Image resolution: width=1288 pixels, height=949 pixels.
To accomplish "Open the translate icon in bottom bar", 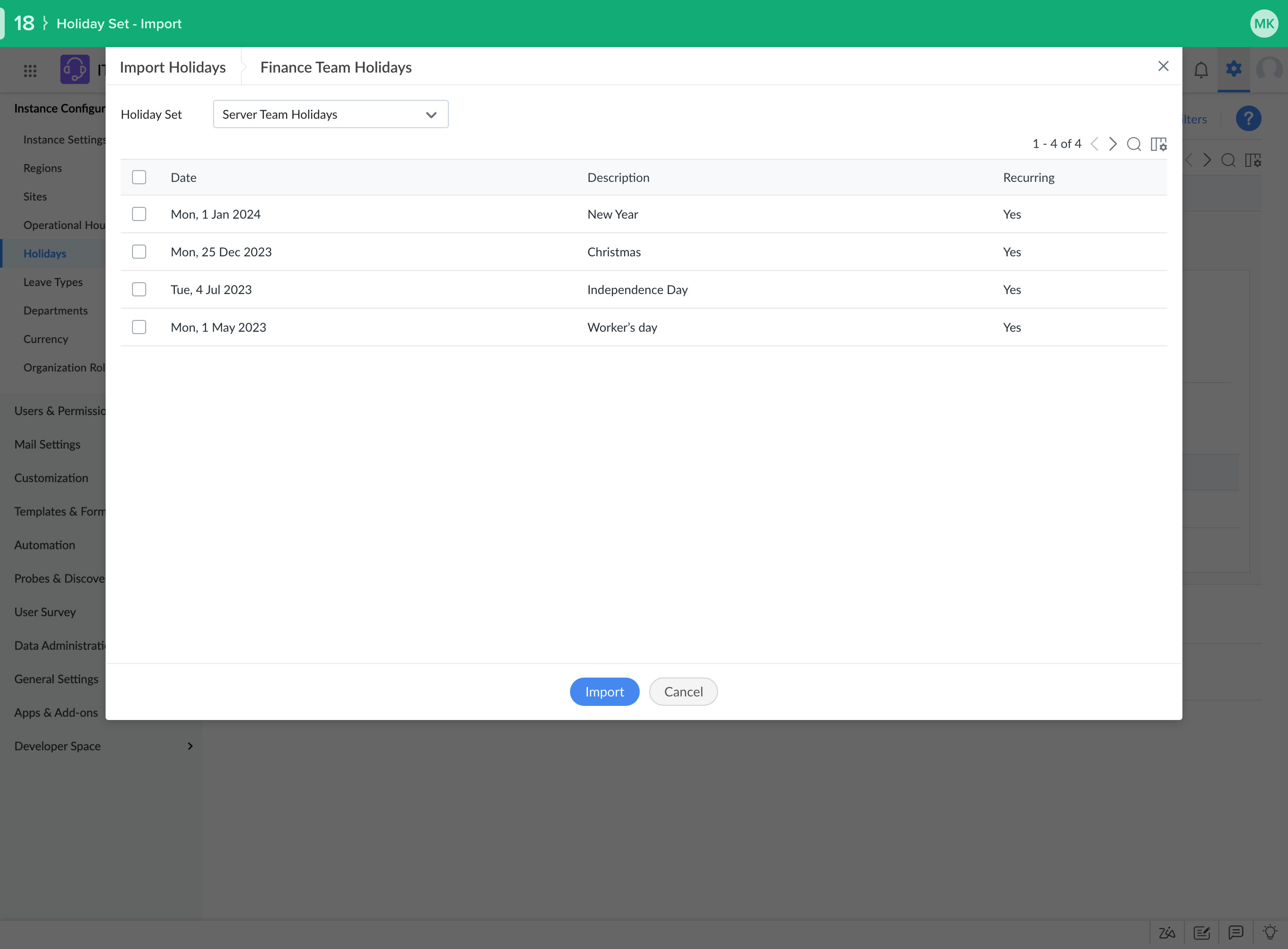I will 1167,933.
